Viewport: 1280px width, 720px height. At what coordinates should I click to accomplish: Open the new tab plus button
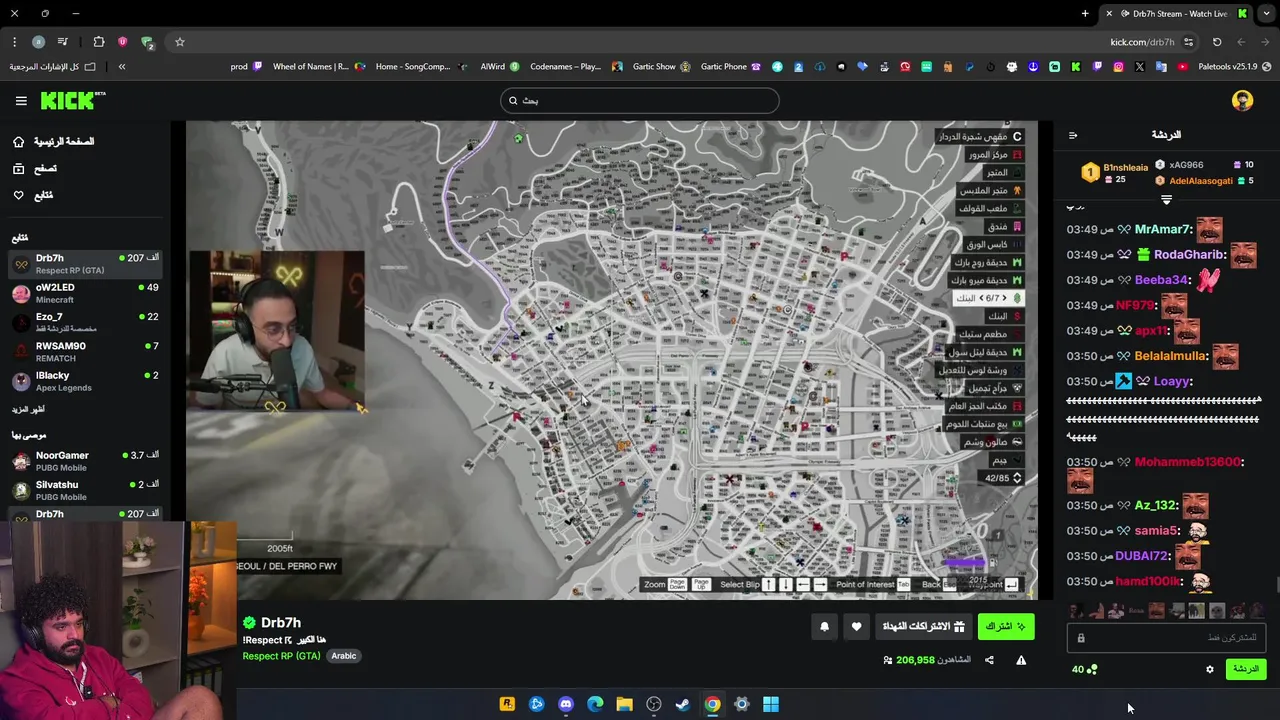pyautogui.click(x=1085, y=14)
